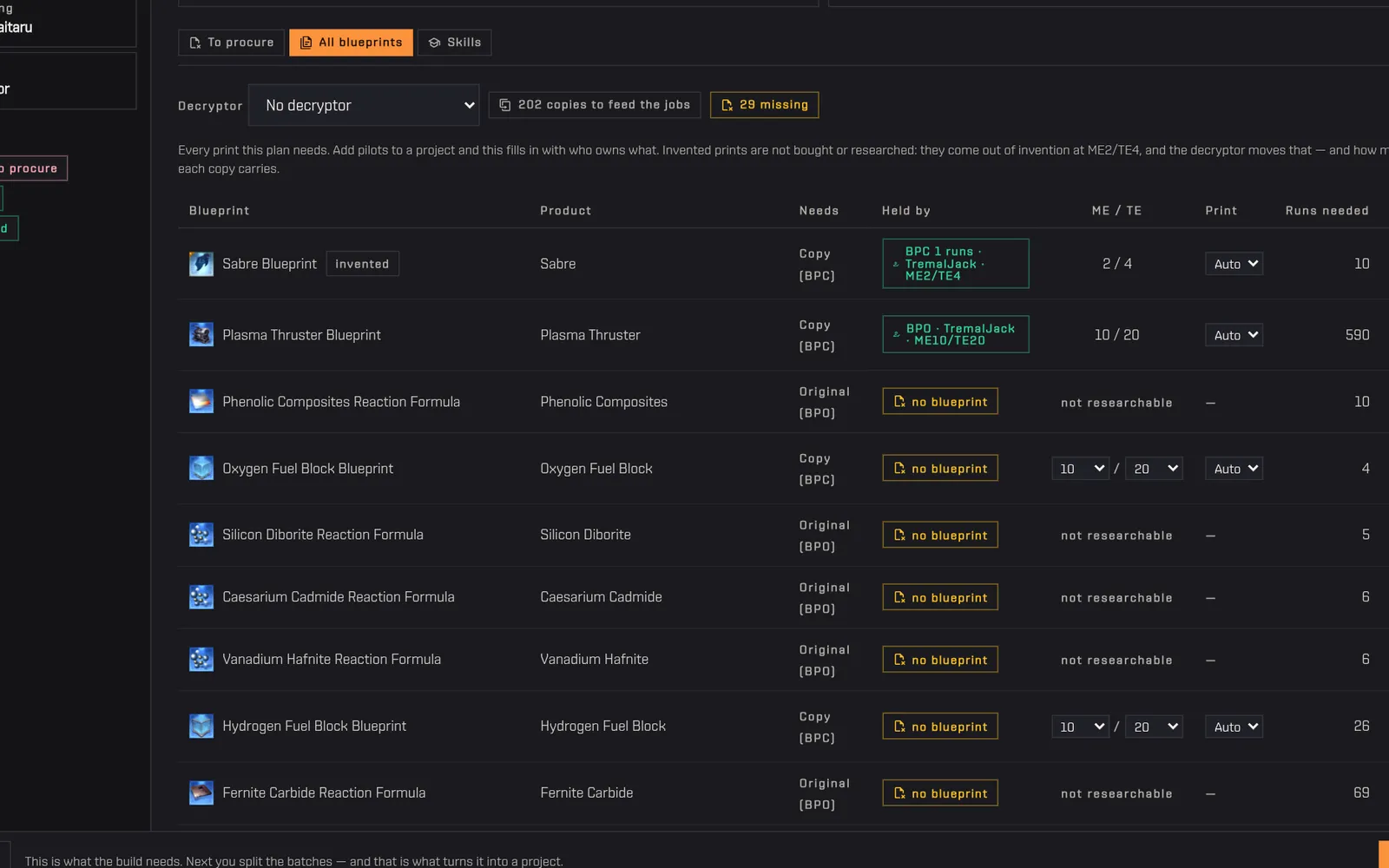This screenshot has width=1389, height=868.
Task: Click no blueprint for Fernite Carbide
Action: tap(940, 793)
